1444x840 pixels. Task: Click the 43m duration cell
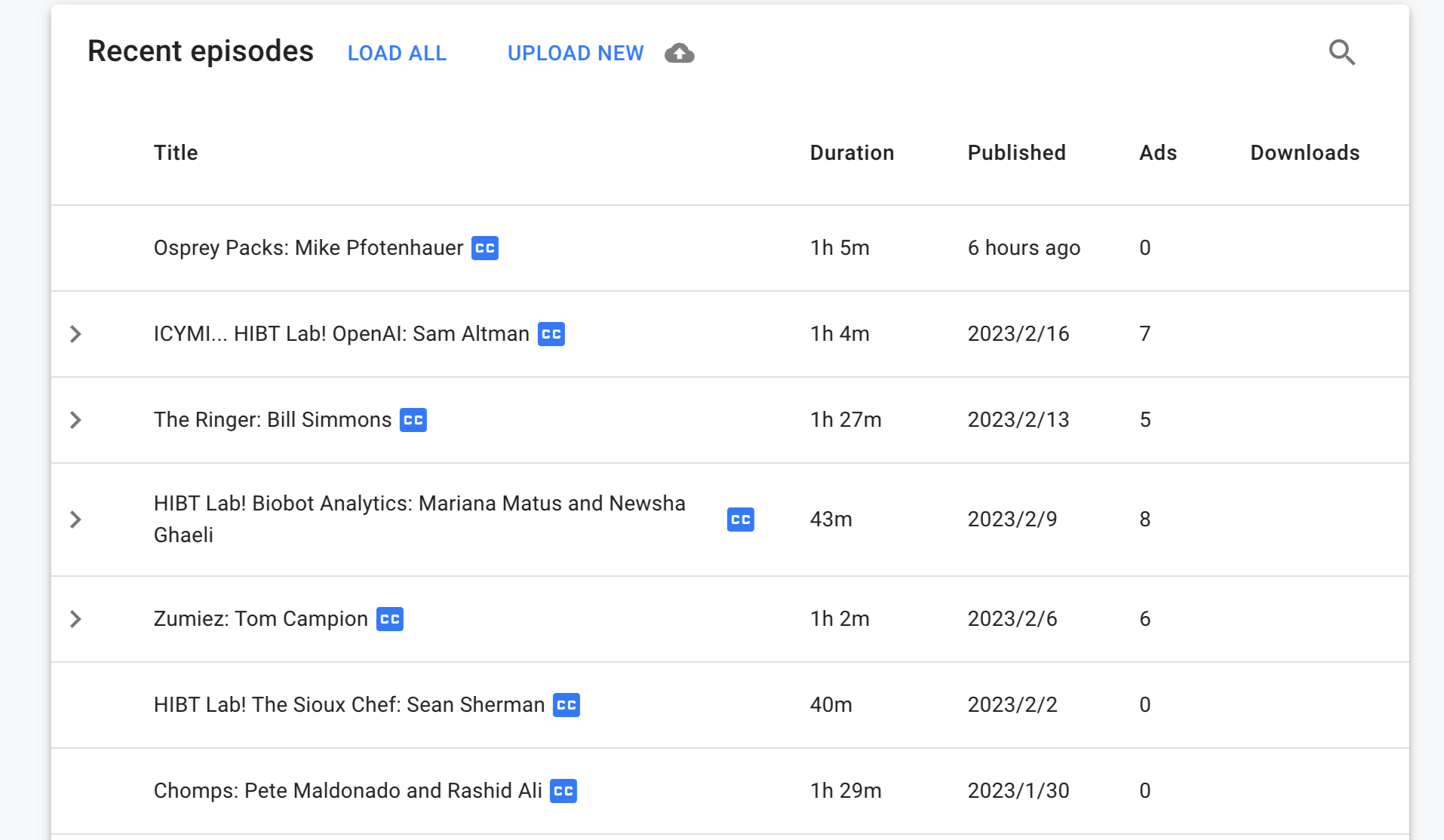[831, 520]
